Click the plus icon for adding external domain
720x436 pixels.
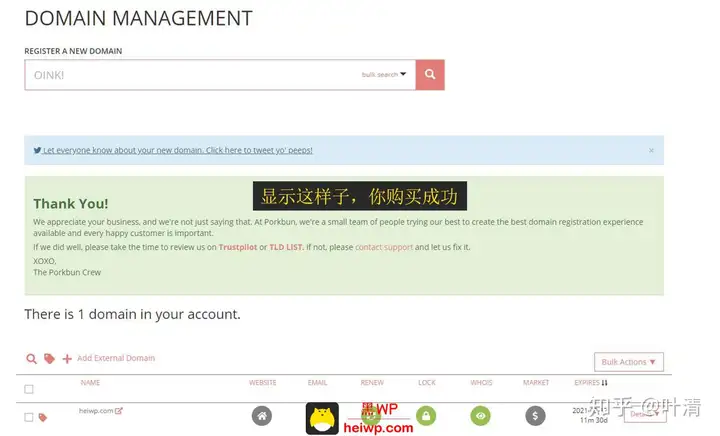point(67,359)
